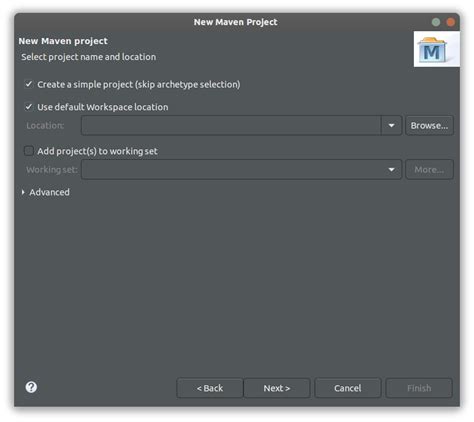Viewport: 474px width, 422px height.
Task: Click inside the Working set combo field
Action: (241, 169)
